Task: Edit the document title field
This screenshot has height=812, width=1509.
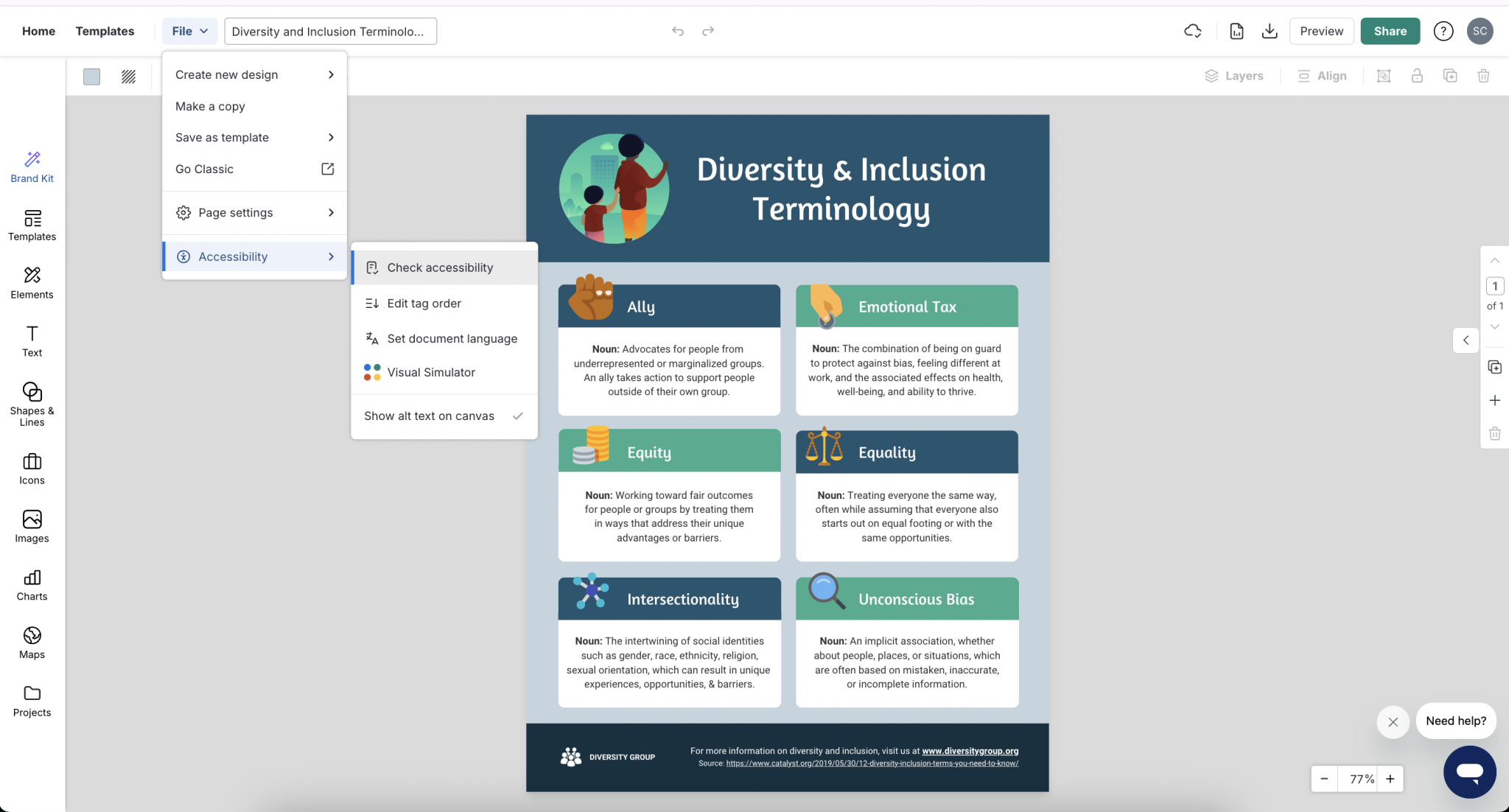Action: pyautogui.click(x=330, y=31)
